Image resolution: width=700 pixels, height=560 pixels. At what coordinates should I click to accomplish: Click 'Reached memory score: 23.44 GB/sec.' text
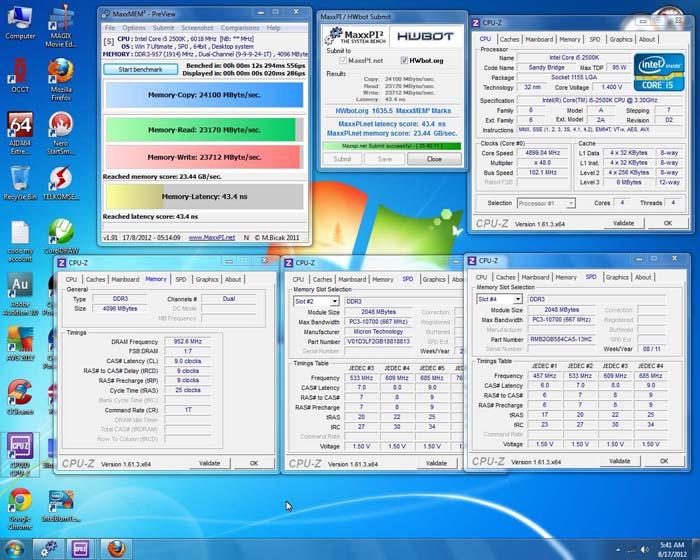162,176
